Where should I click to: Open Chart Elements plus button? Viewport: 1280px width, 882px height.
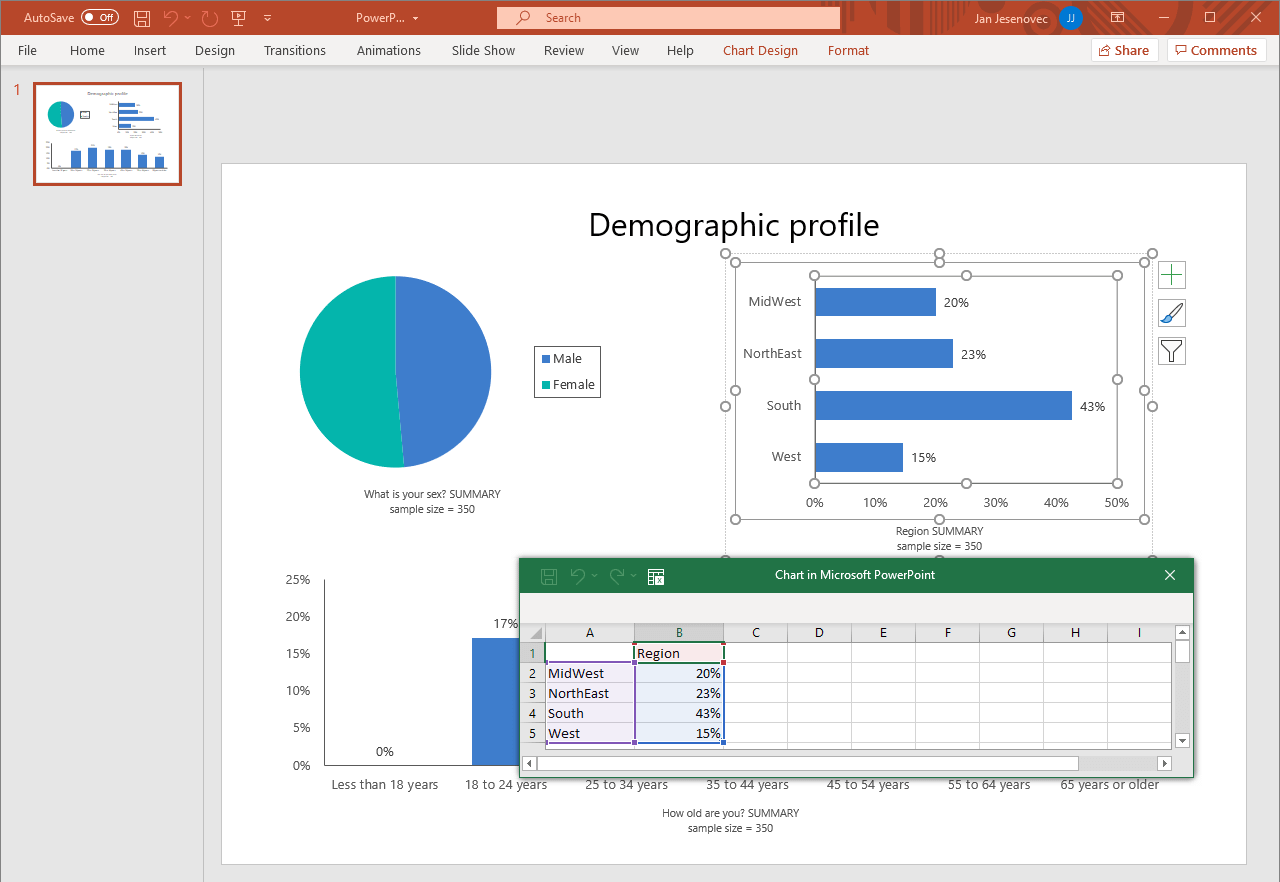click(x=1172, y=275)
